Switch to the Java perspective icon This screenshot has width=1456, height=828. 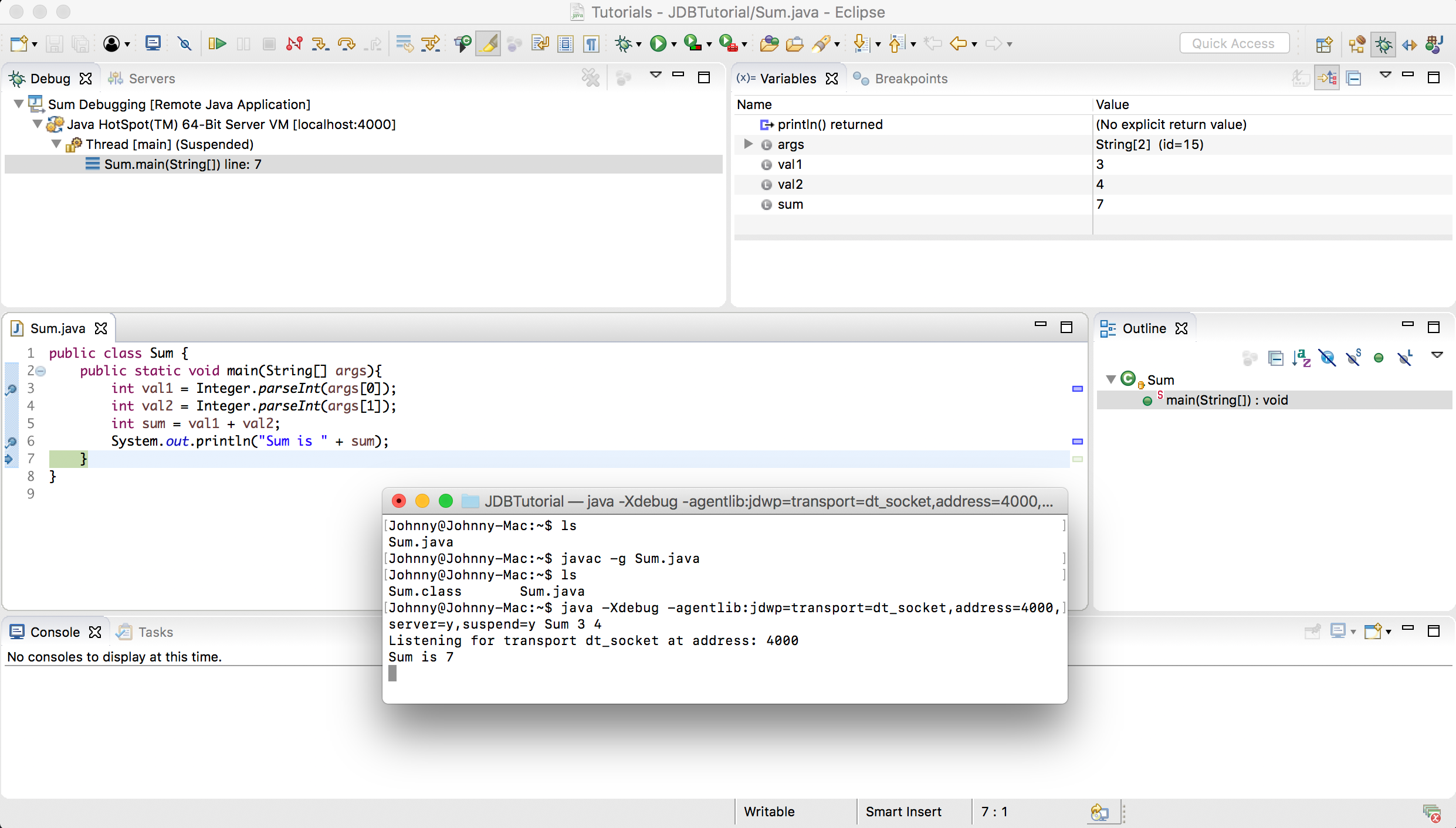pos(1435,44)
